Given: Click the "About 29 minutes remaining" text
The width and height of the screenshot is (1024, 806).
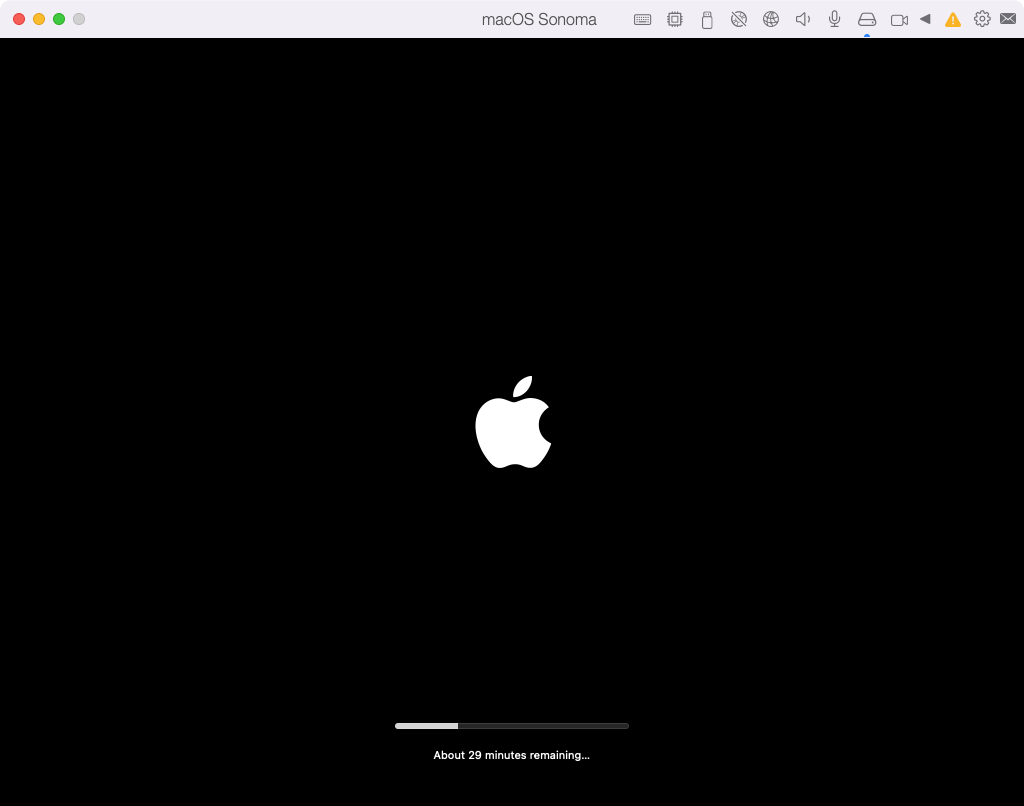Looking at the screenshot, I should (x=512, y=755).
